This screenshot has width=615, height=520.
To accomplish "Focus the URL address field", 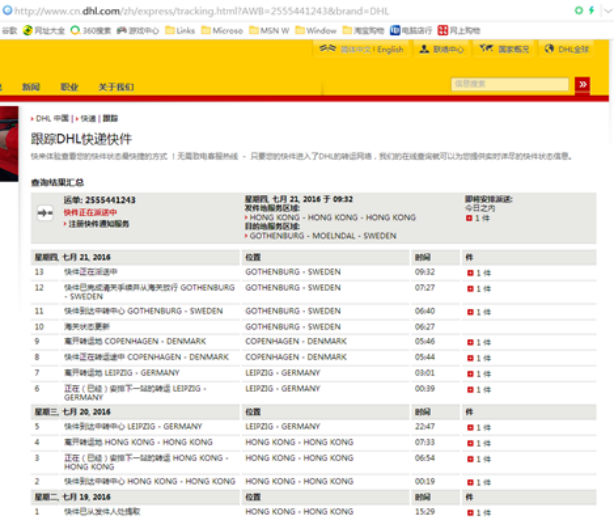I will pyautogui.click(x=202, y=11).
